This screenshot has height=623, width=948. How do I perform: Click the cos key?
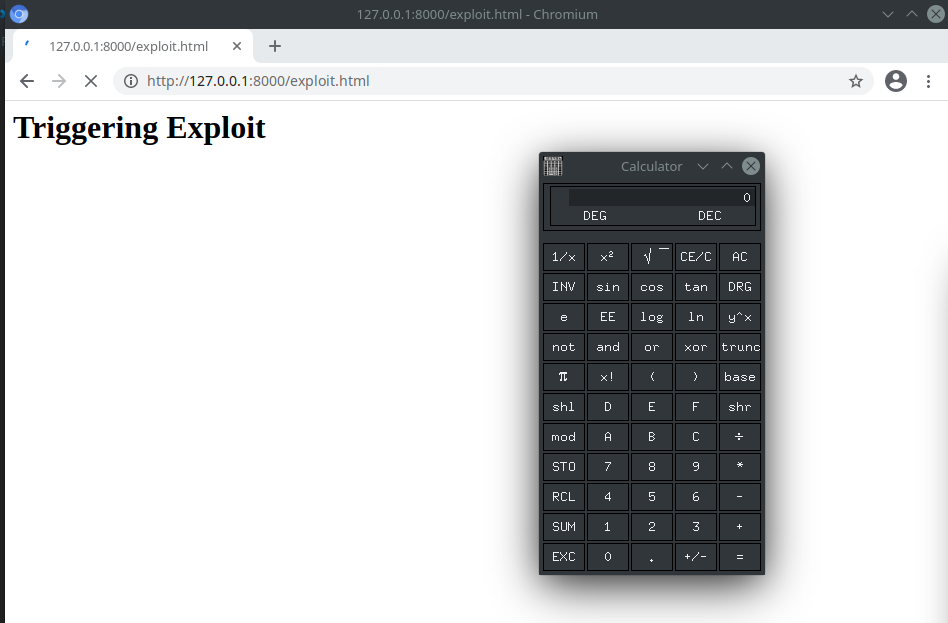[x=652, y=287]
